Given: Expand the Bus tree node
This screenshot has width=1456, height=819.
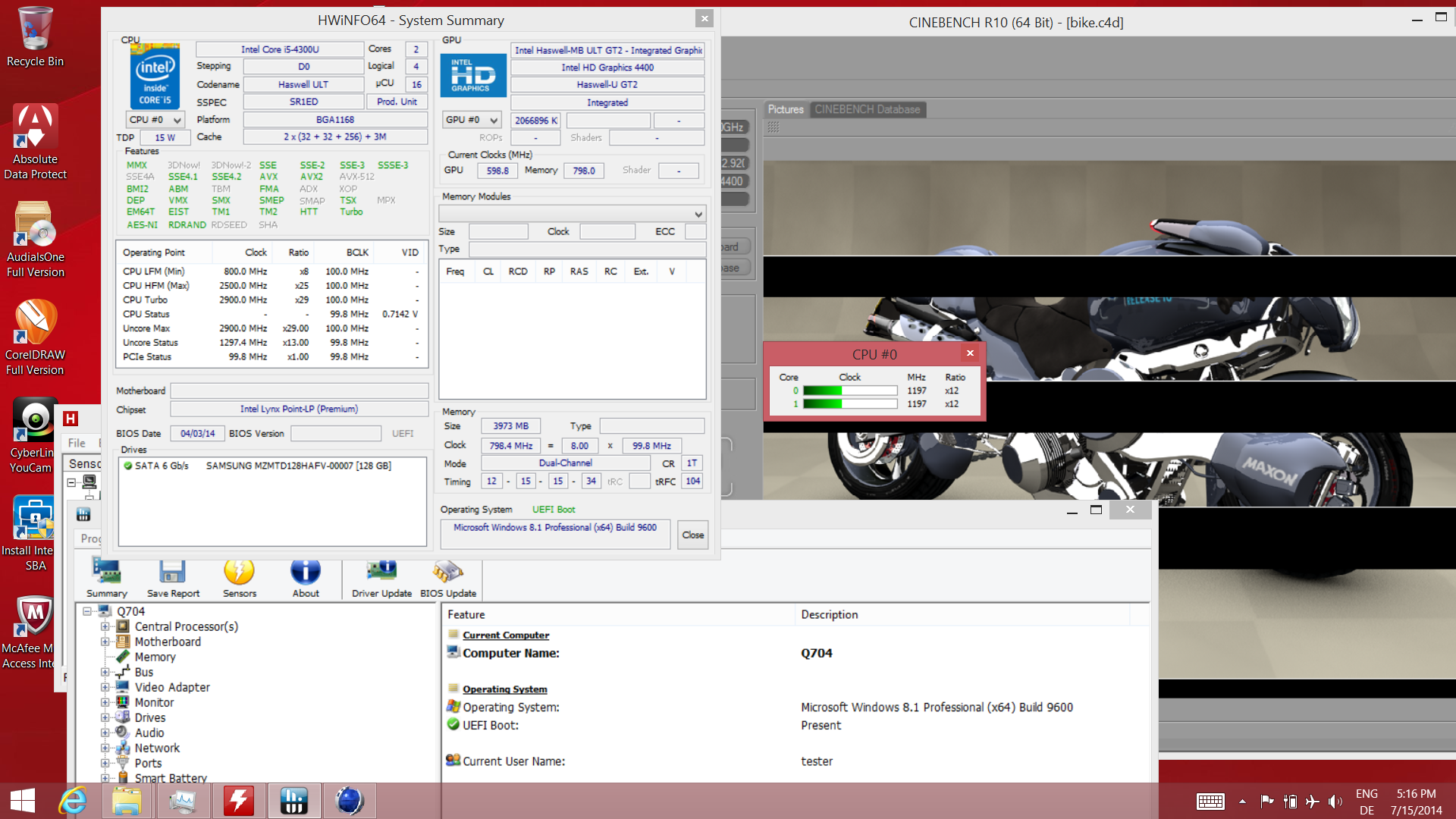Looking at the screenshot, I should (105, 672).
